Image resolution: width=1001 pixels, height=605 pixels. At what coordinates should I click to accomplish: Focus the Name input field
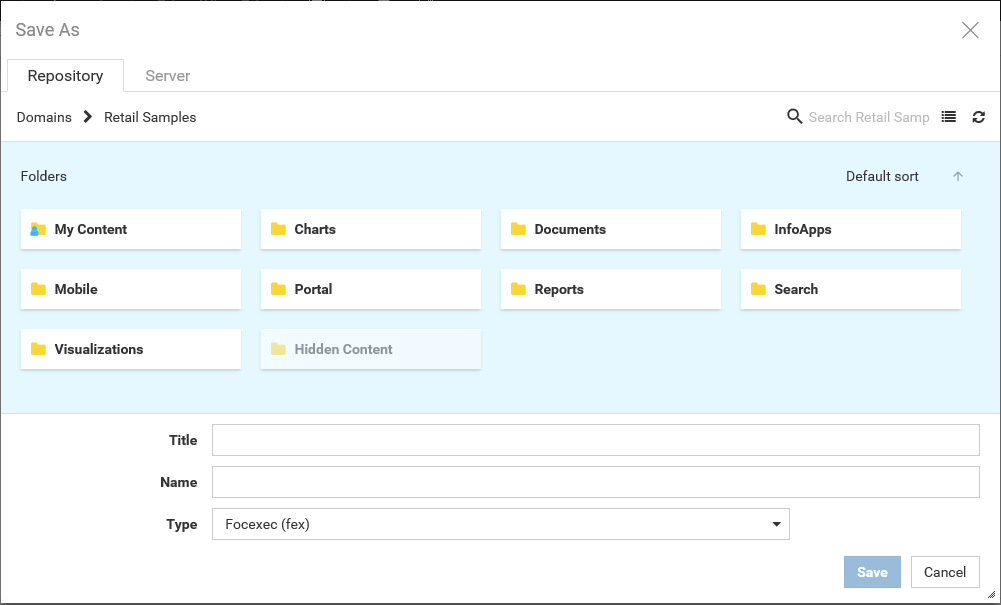pyautogui.click(x=596, y=482)
